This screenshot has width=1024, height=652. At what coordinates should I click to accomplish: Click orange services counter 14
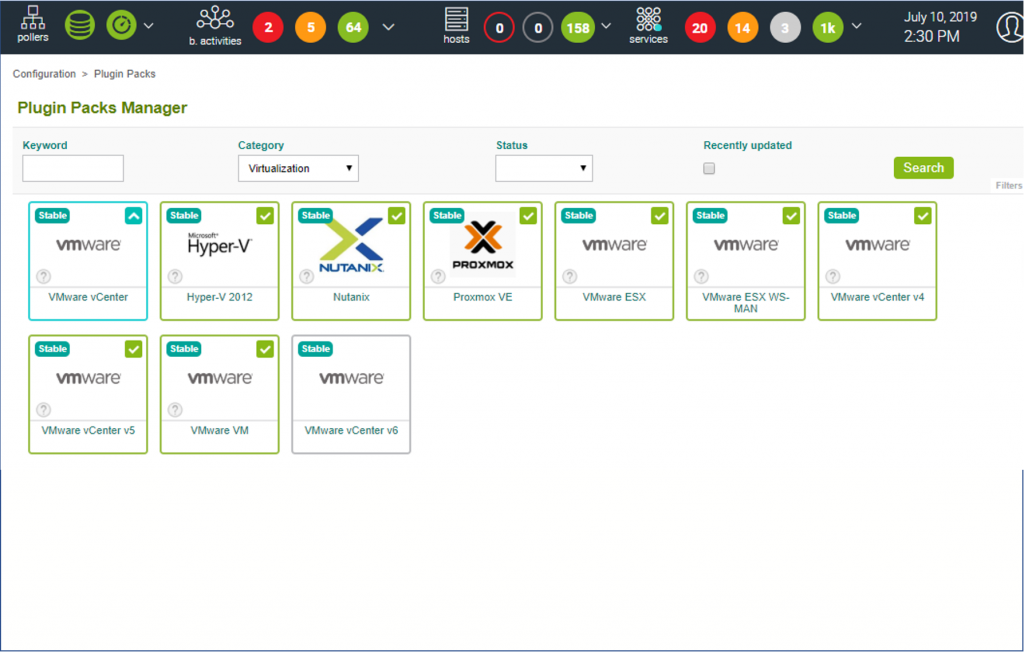743,28
